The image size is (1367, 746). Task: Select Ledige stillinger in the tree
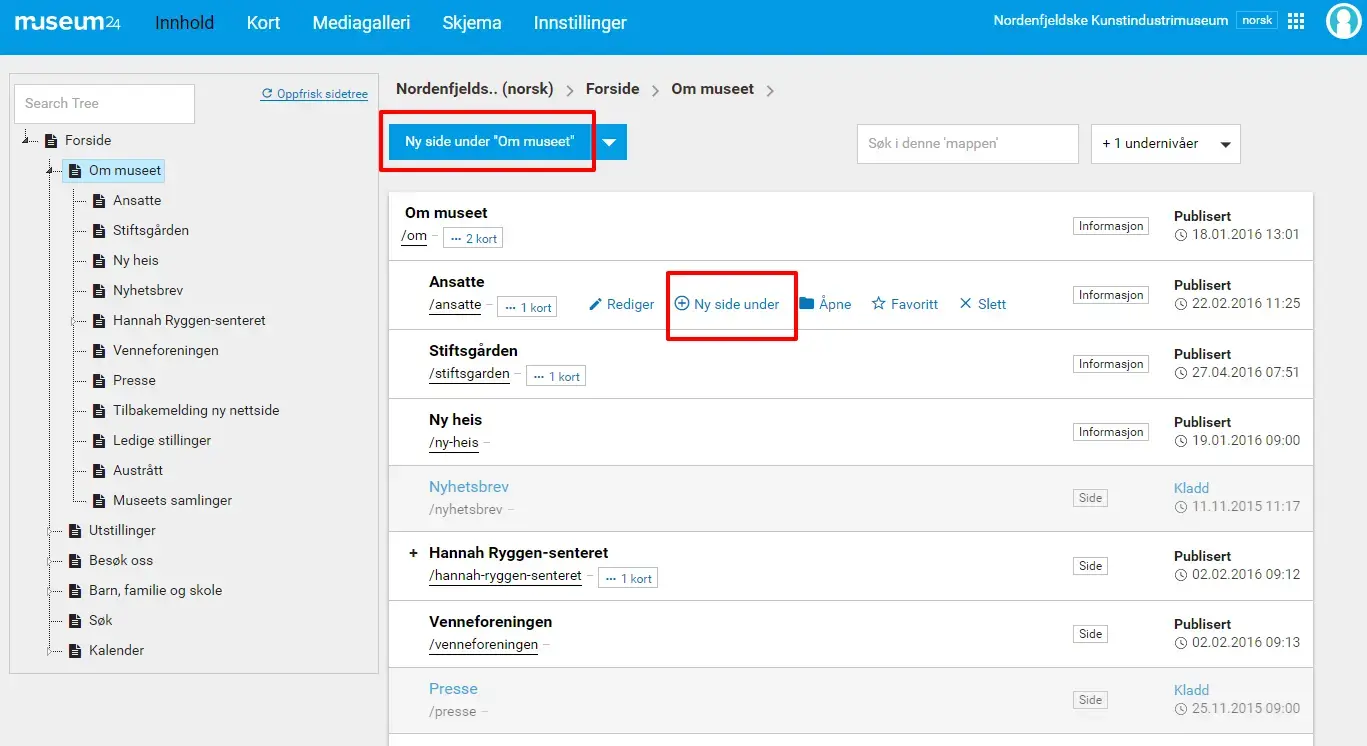(162, 440)
